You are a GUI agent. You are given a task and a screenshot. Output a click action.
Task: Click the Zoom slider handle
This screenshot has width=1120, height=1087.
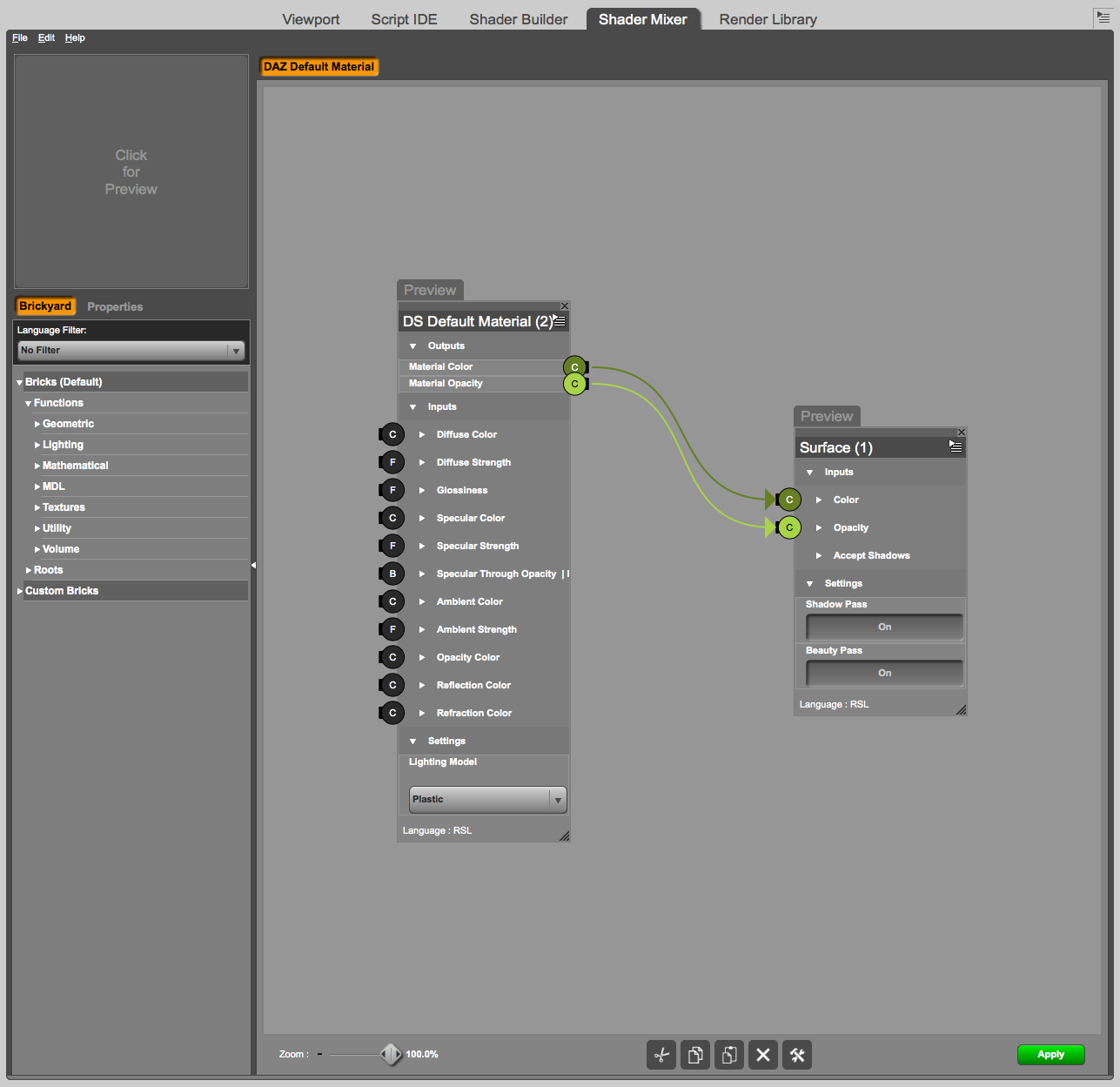point(392,1054)
